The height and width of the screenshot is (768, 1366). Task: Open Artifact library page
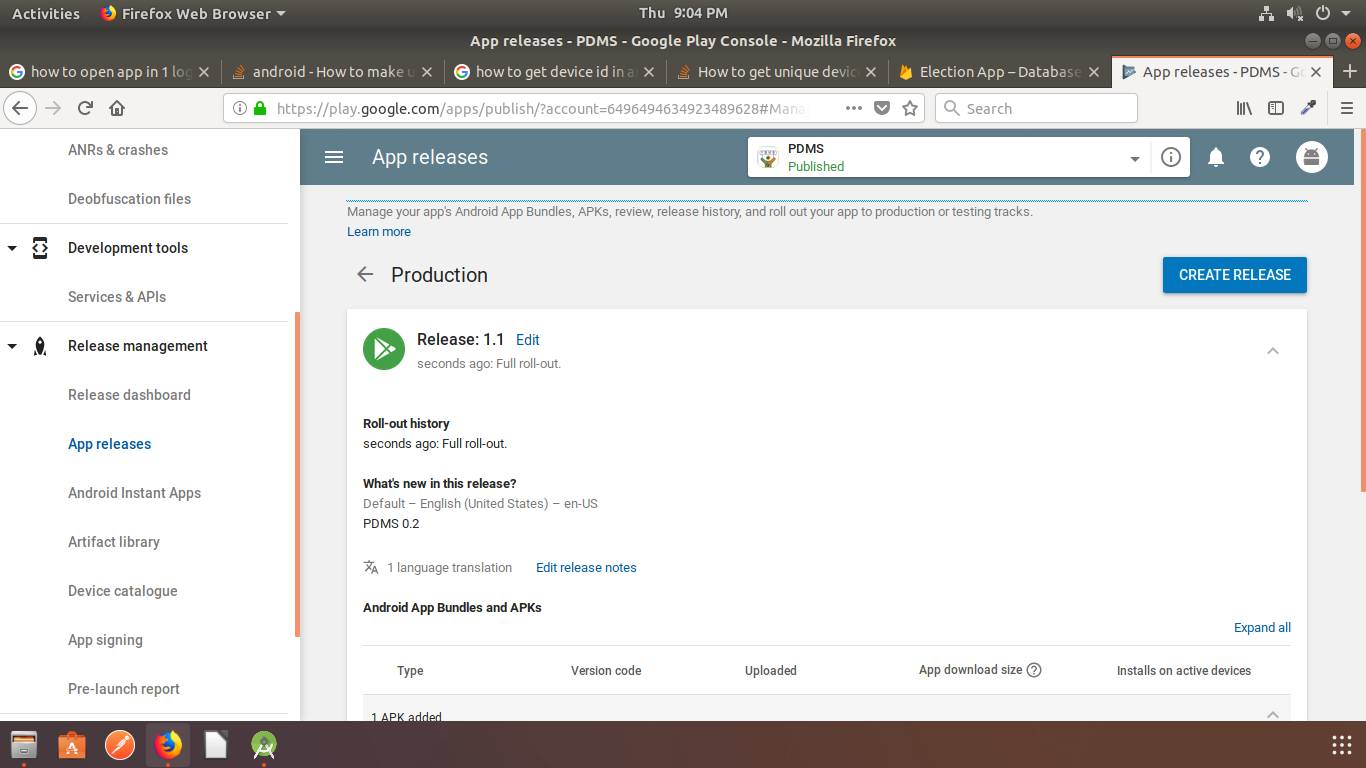[114, 542]
